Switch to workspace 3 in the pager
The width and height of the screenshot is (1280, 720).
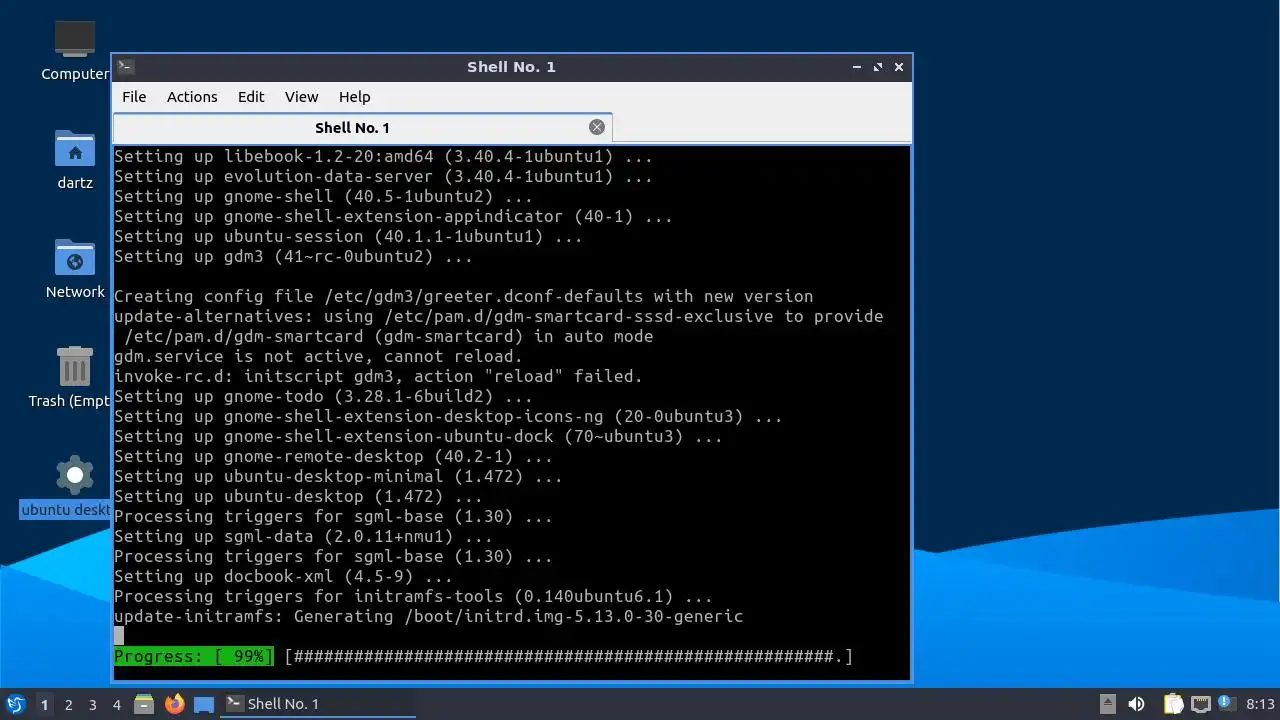(x=93, y=704)
